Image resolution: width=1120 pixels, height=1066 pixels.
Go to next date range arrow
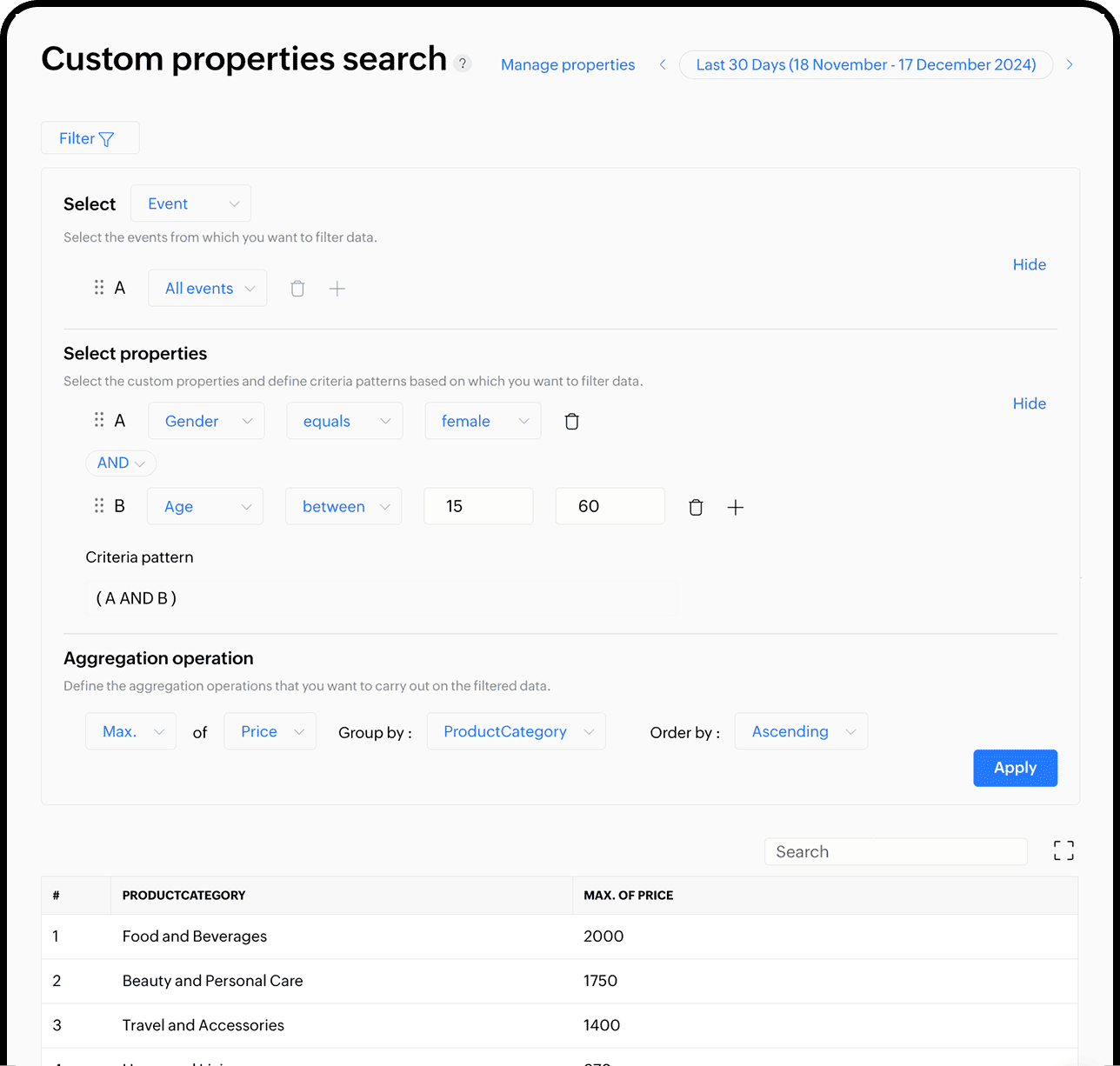pos(1070,64)
